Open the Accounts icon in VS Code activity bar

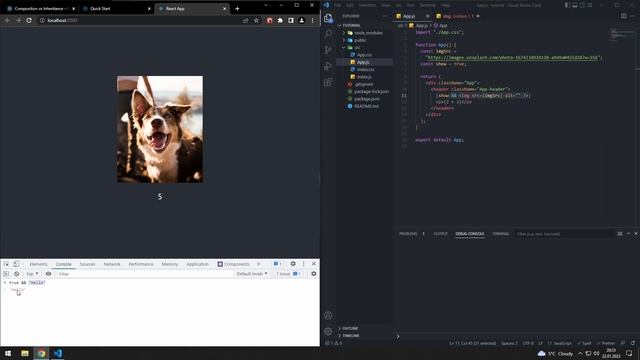(x=328, y=315)
